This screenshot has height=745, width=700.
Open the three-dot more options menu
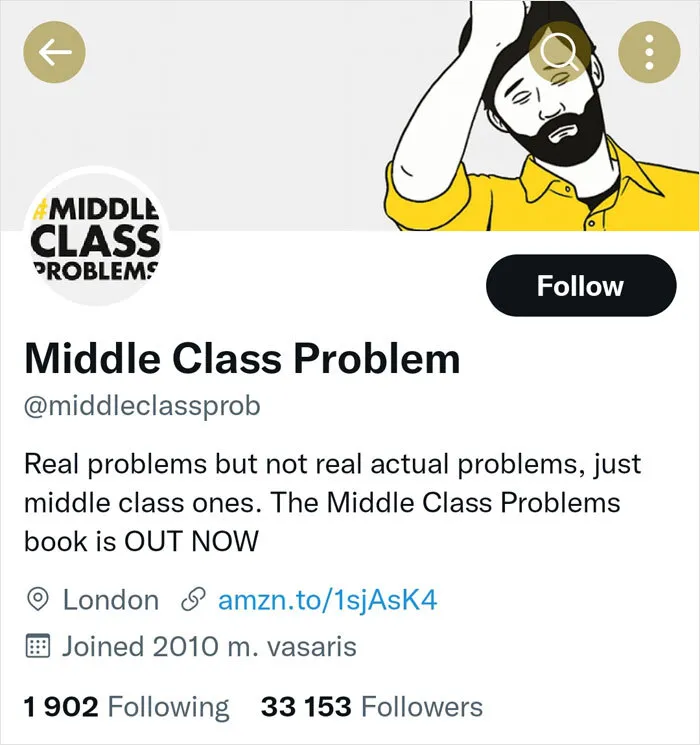pyautogui.click(x=649, y=52)
